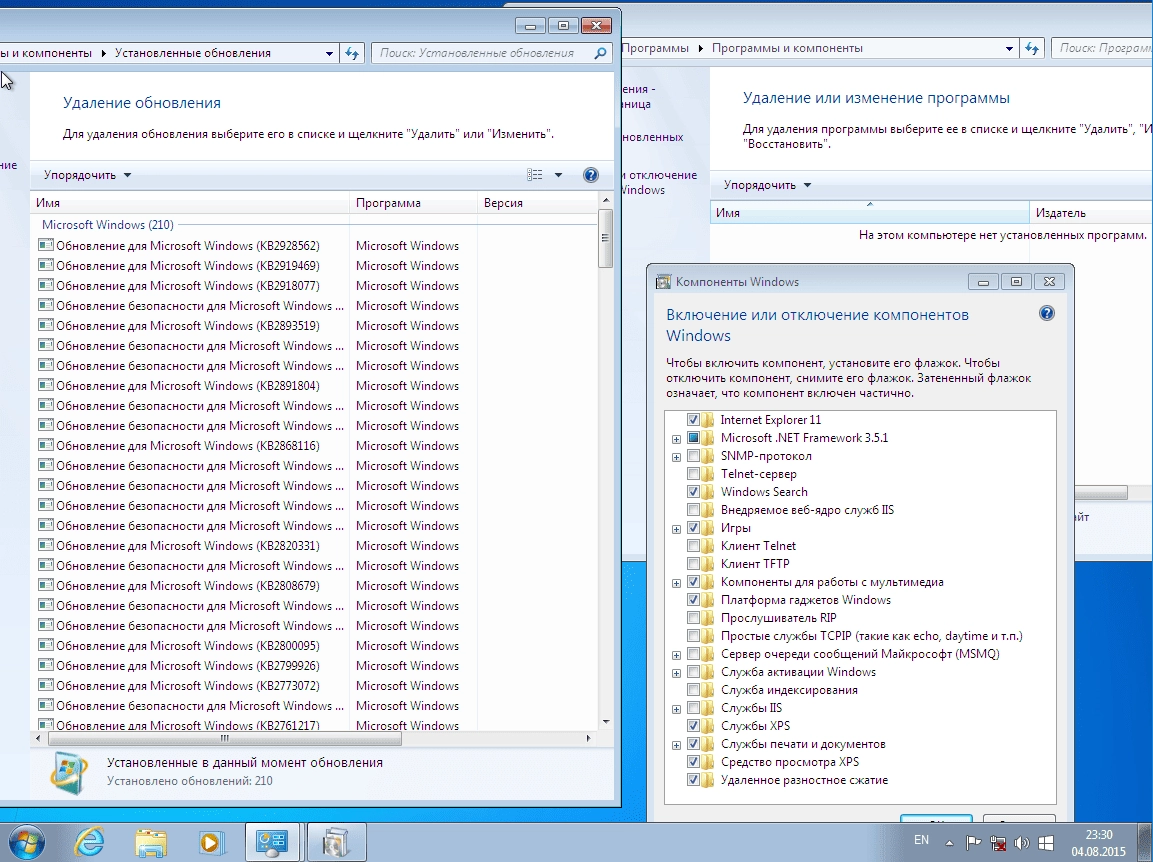This screenshot has height=862, width=1153.
Task: Sort programs by Издатель column
Action: click(1091, 213)
